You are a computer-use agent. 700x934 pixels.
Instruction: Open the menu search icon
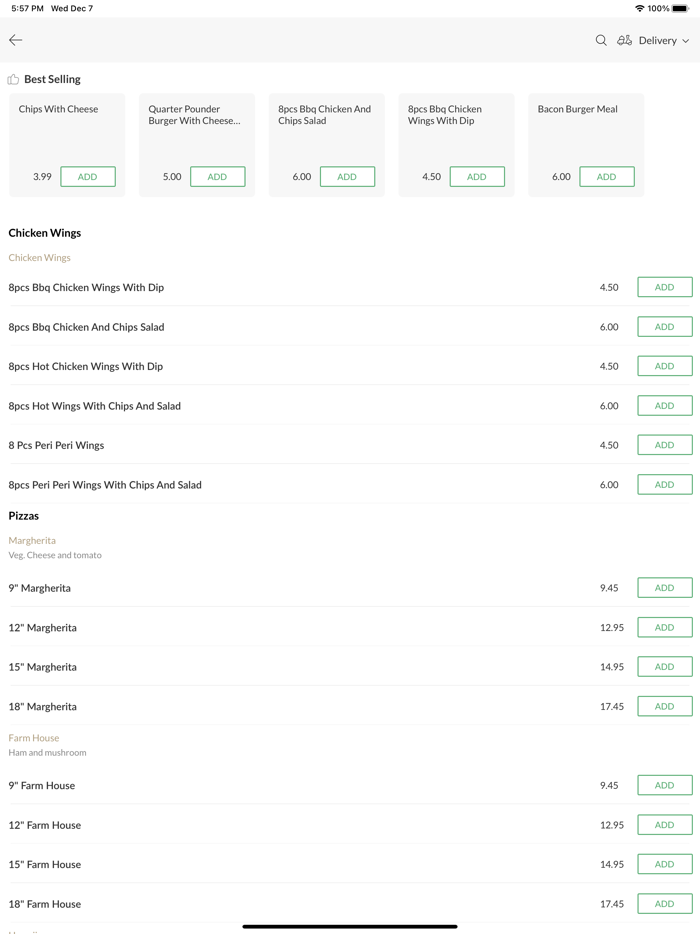601,40
